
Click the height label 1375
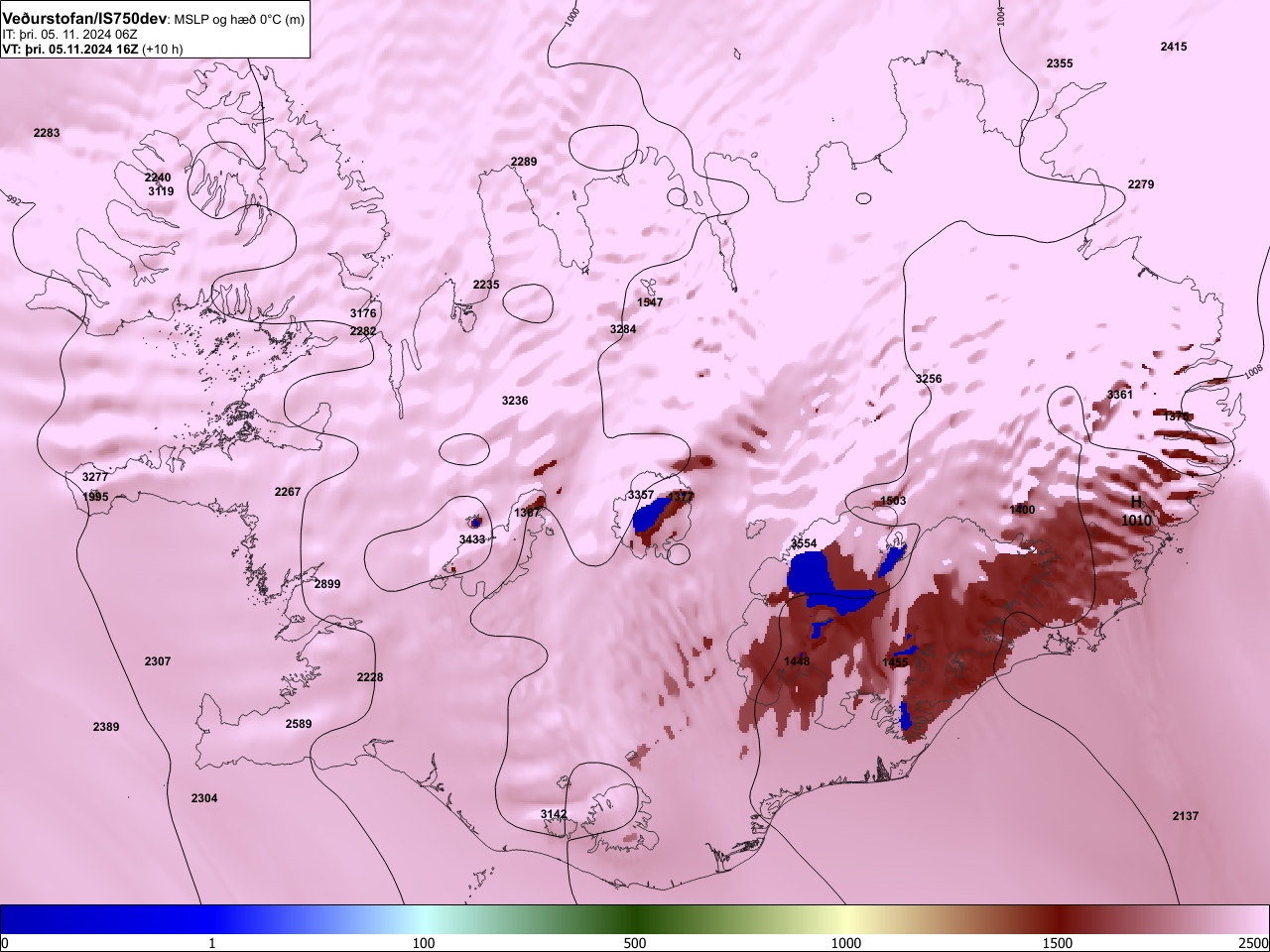click(x=1177, y=416)
